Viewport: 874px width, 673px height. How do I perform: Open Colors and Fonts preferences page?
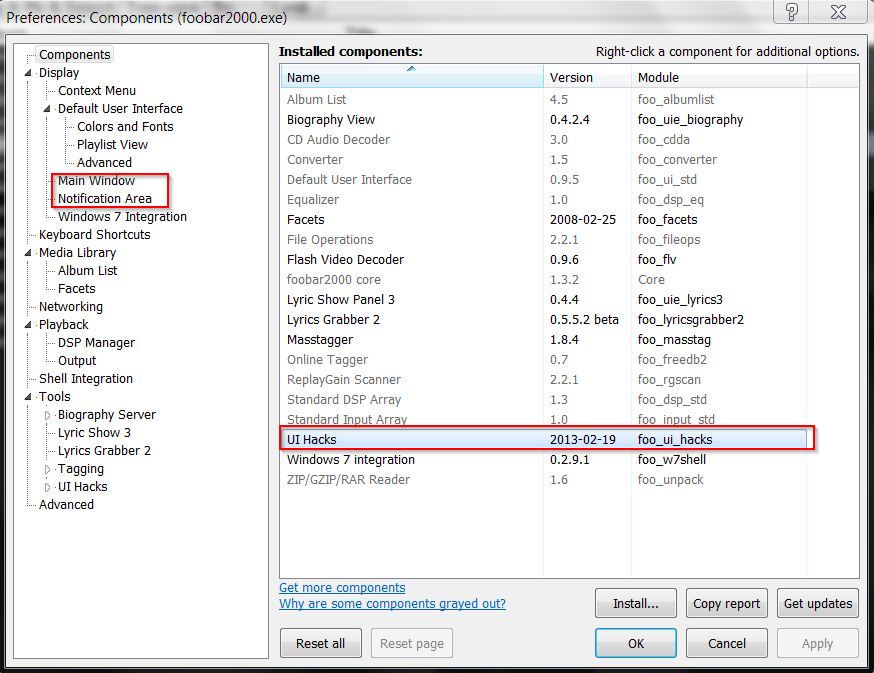coord(125,127)
